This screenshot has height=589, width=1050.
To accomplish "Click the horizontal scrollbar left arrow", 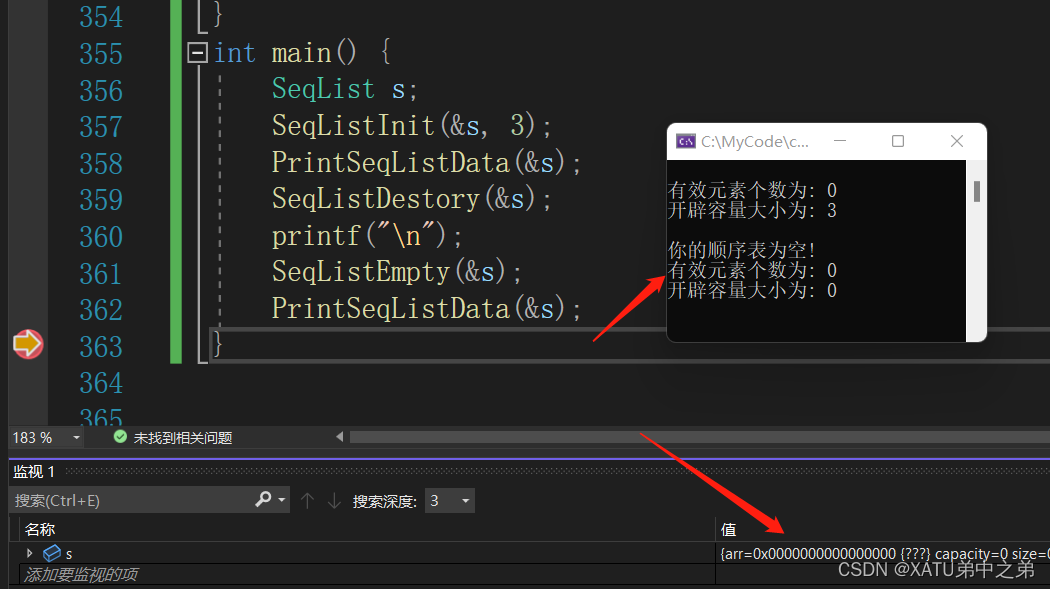I will coord(340,437).
